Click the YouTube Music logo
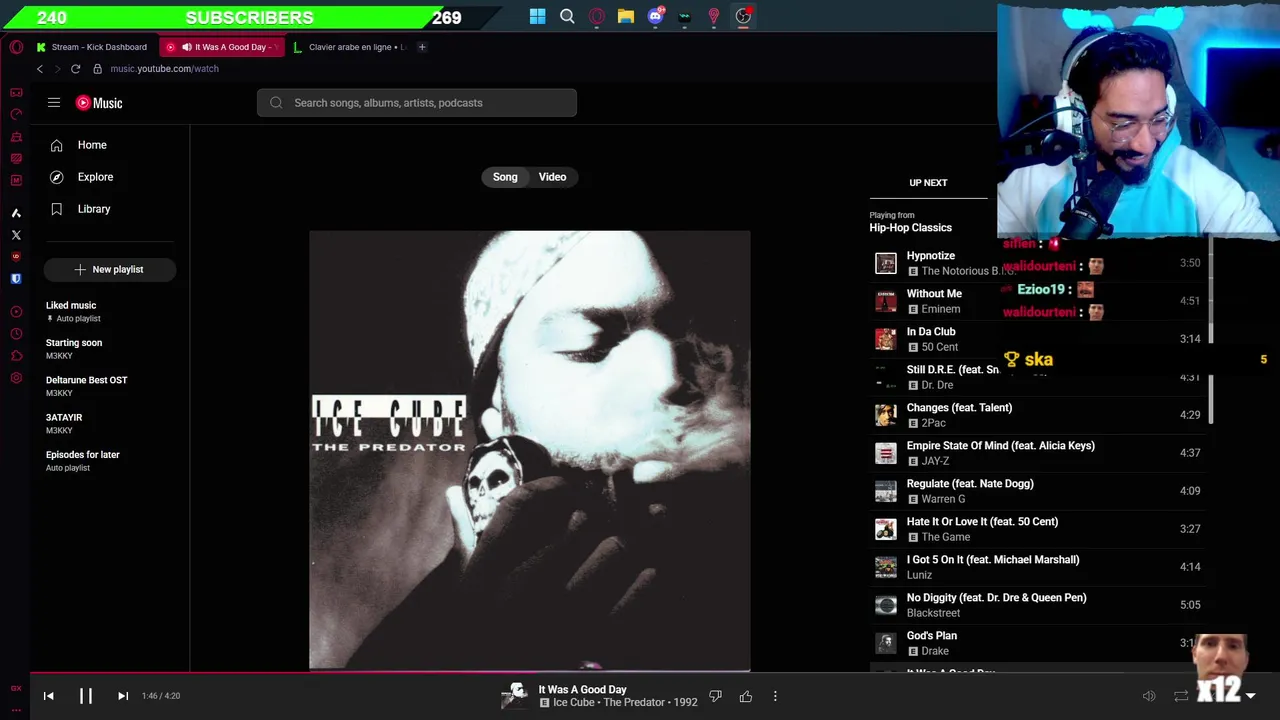The height and width of the screenshot is (720, 1280). click(x=99, y=103)
